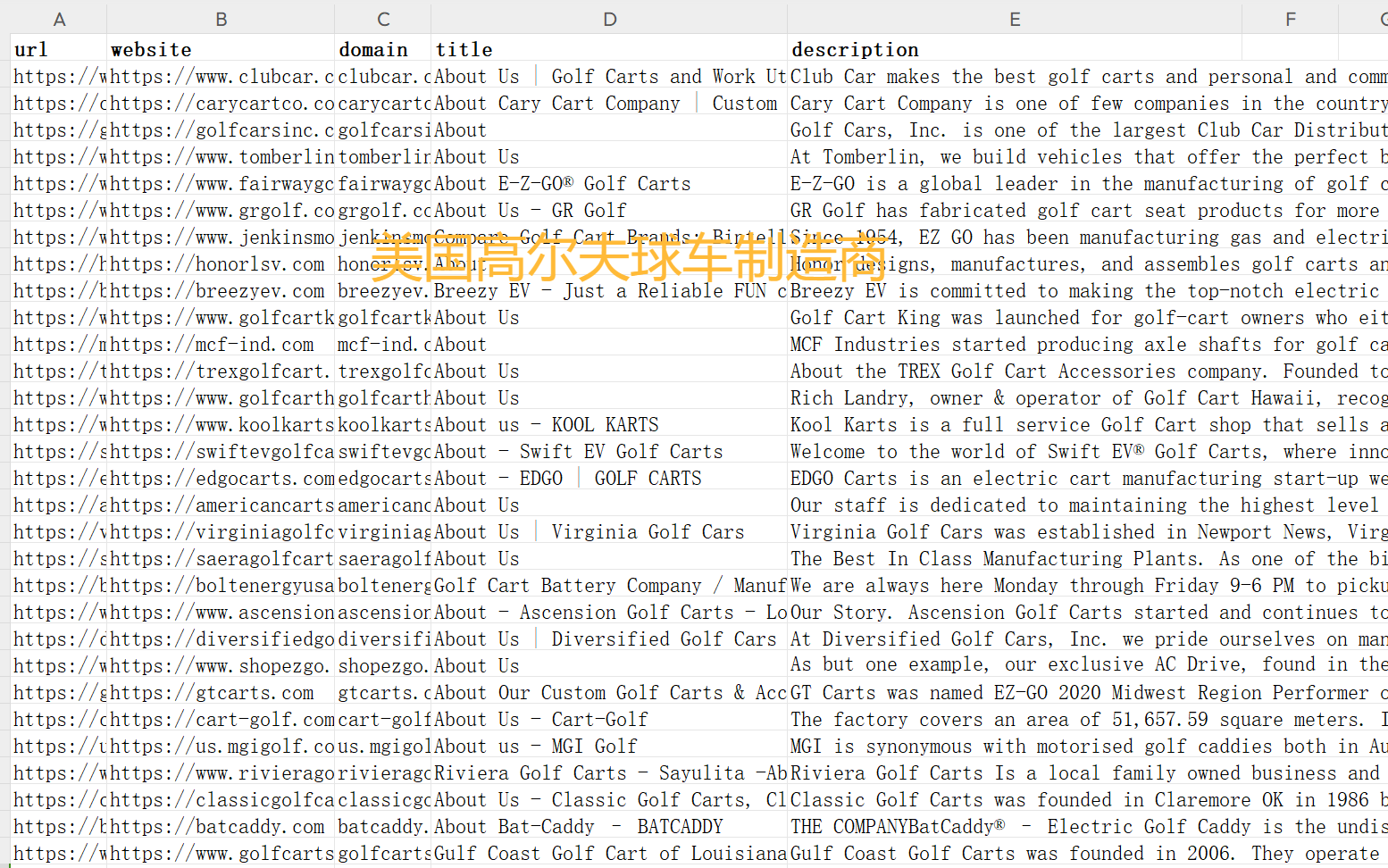Select the 'us.mgigol' domain cell

[383, 746]
